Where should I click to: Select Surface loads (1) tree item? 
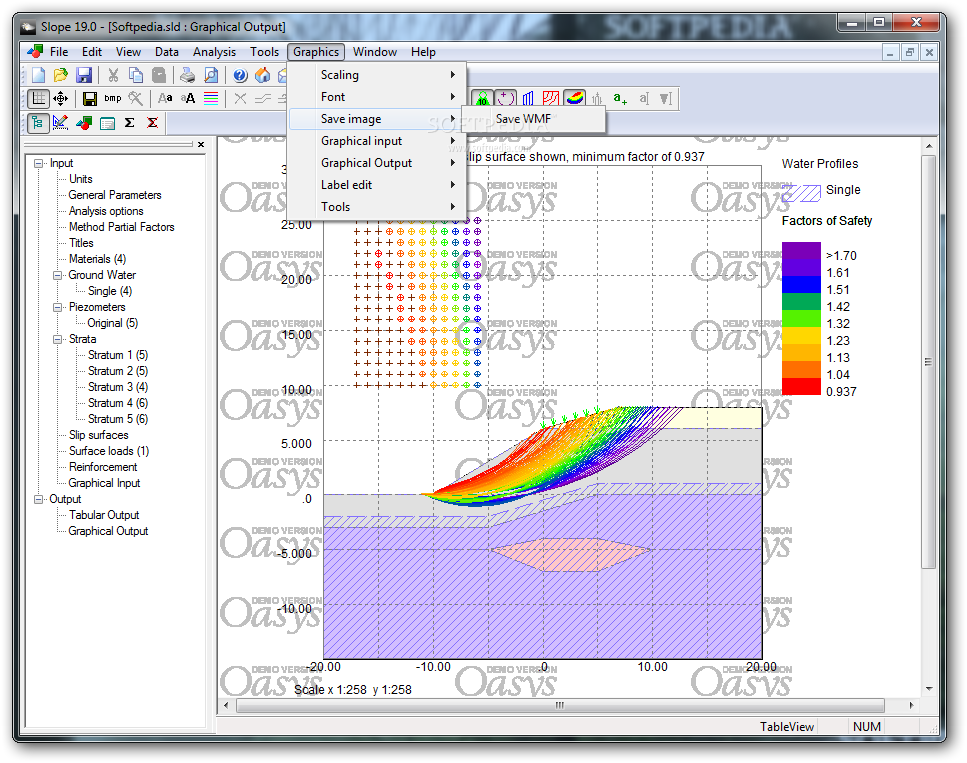click(x=109, y=452)
